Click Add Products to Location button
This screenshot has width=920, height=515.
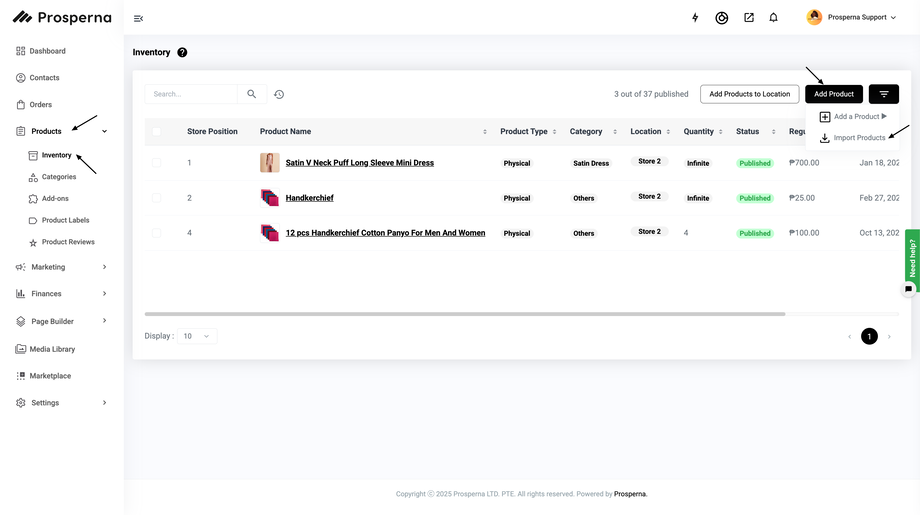point(749,94)
